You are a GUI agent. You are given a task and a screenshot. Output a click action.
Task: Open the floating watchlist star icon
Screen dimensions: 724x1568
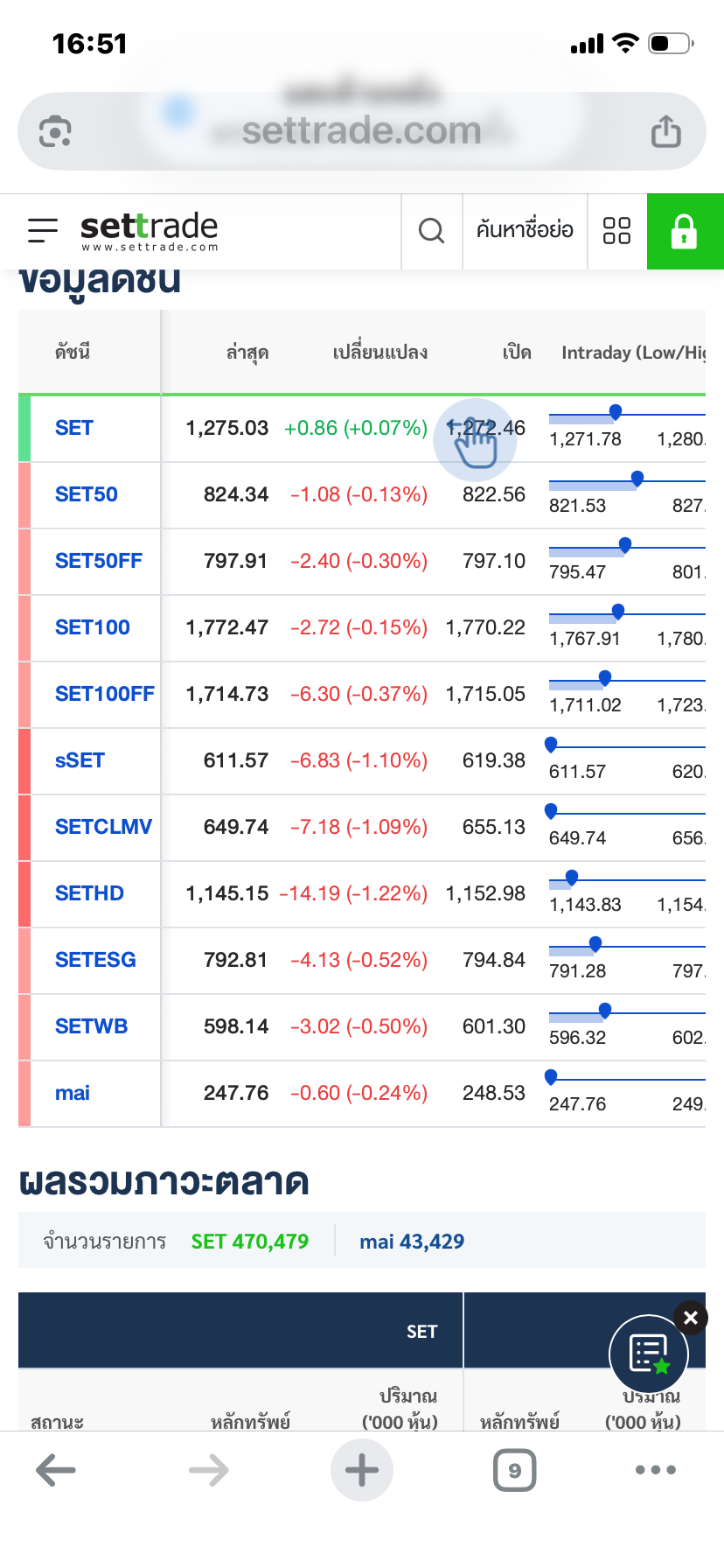click(649, 1354)
